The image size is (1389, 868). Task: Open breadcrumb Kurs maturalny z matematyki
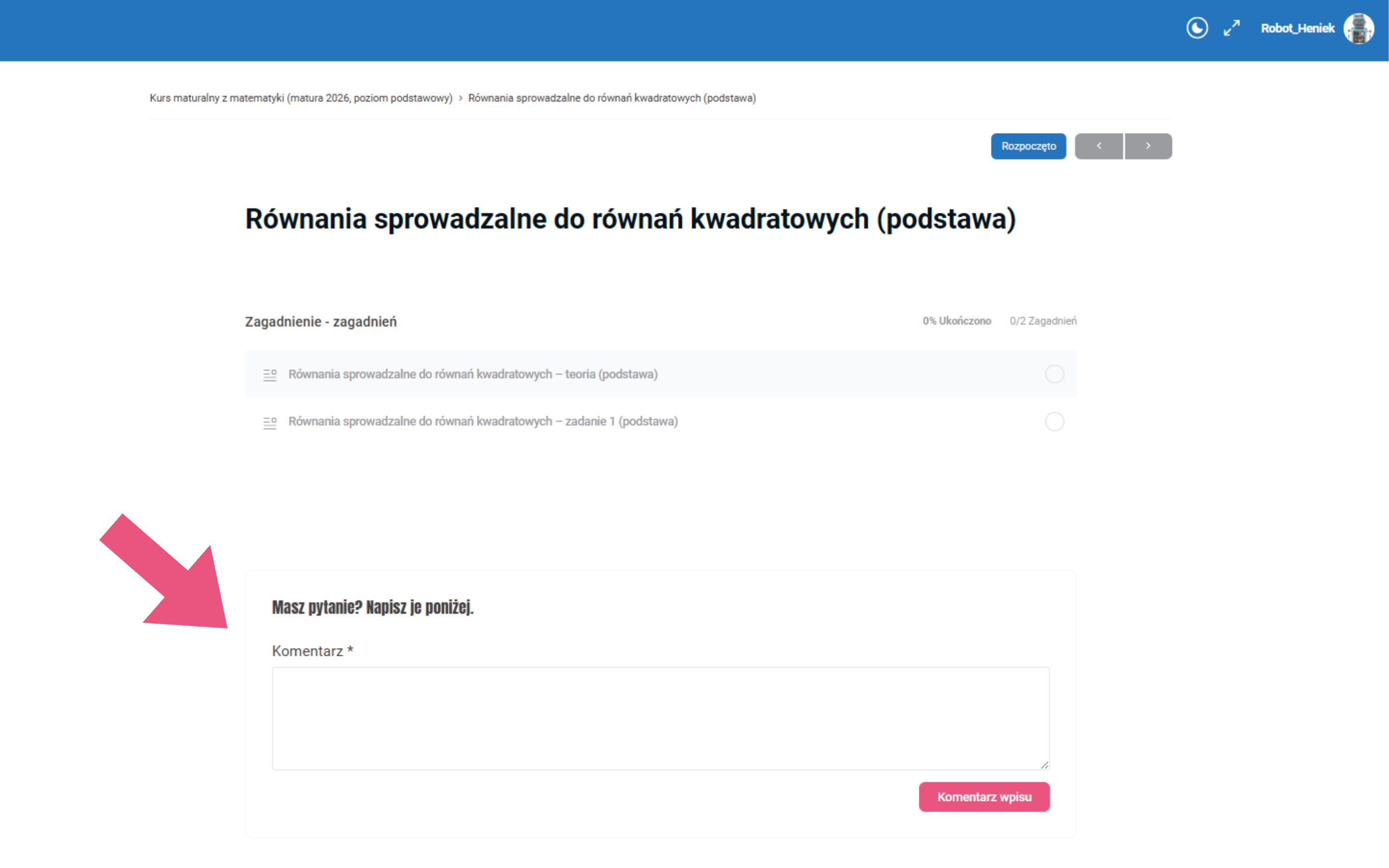coord(301,98)
